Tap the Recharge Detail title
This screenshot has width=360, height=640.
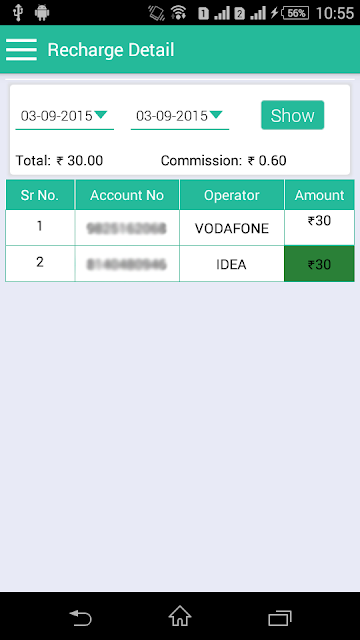tap(111, 50)
